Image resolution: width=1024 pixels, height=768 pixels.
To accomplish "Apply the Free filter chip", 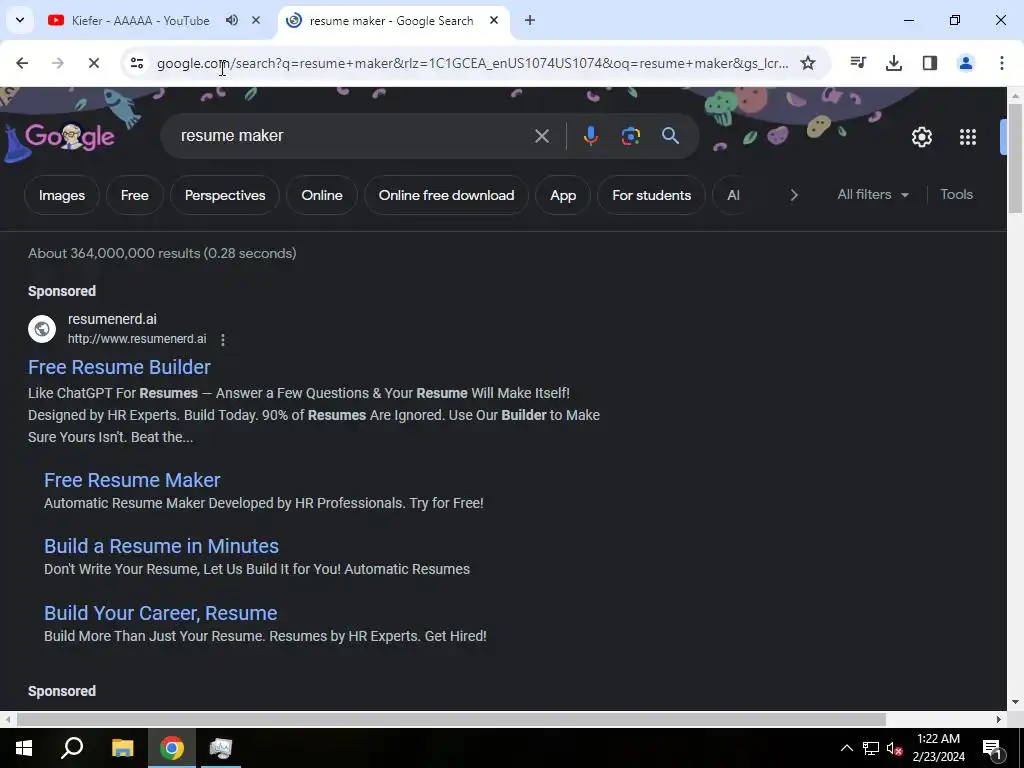I will [x=135, y=195].
